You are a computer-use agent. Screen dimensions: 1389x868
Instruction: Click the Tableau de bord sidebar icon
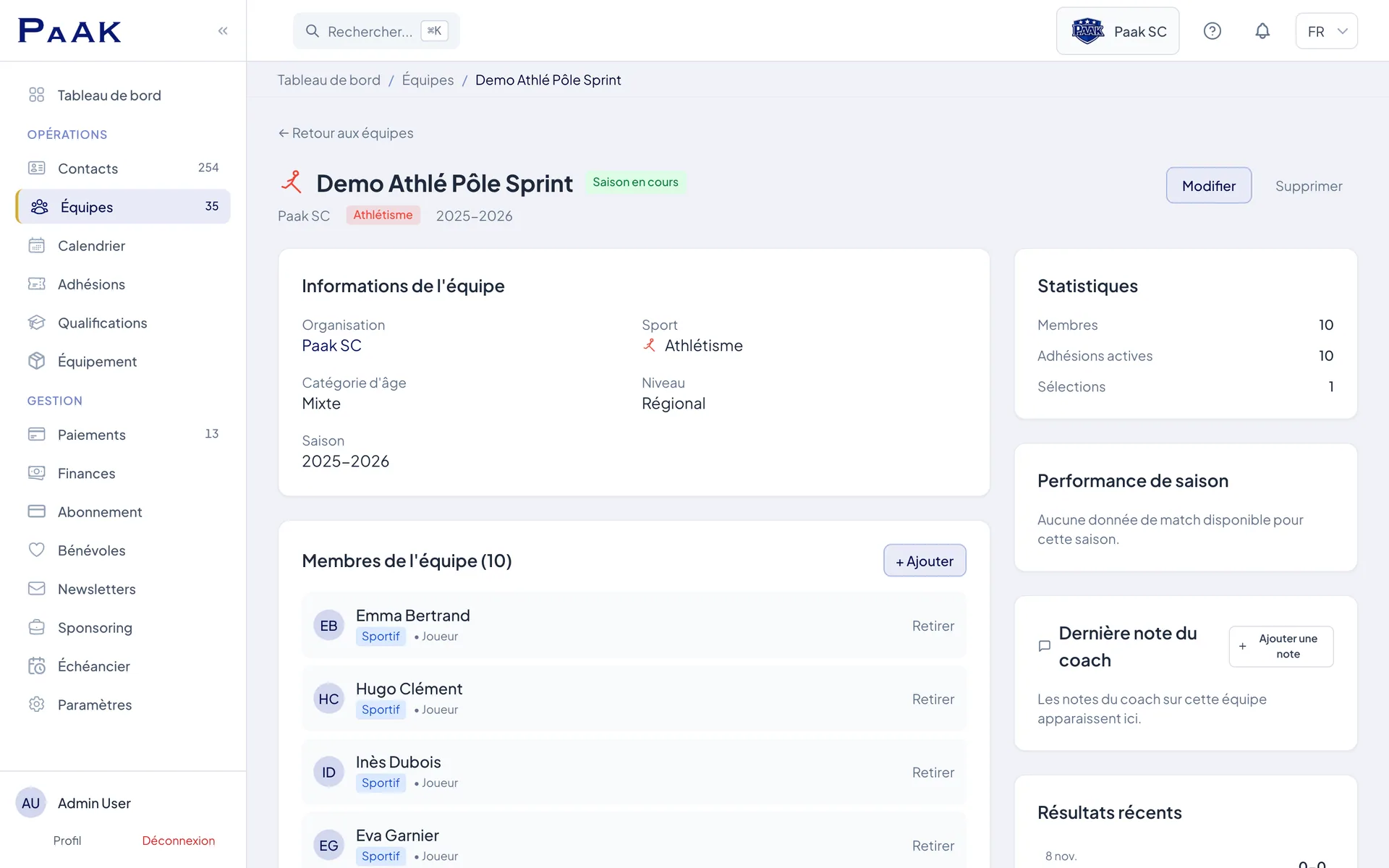pos(36,95)
